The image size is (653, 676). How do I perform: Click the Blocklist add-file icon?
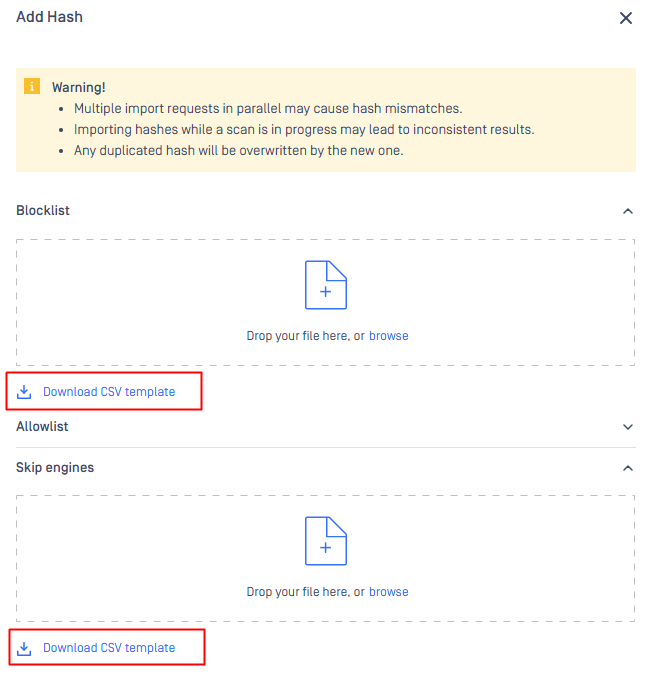(325, 285)
